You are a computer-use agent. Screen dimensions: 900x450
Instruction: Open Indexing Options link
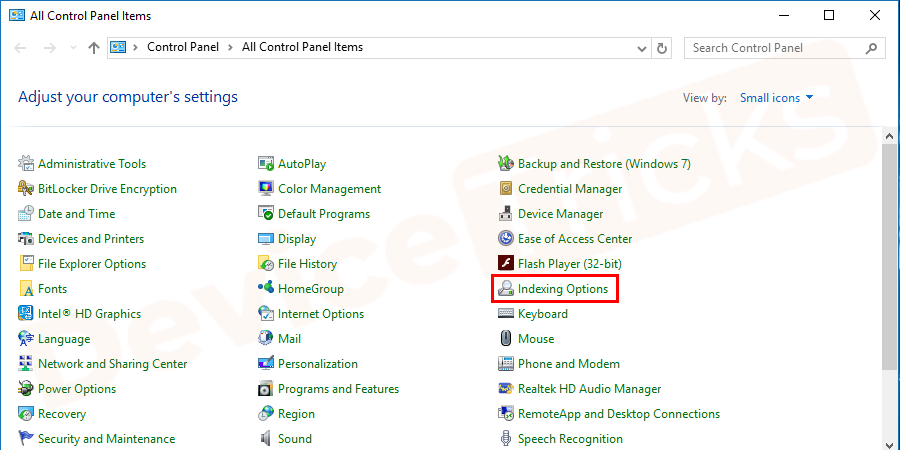click(x=562, y=289)
